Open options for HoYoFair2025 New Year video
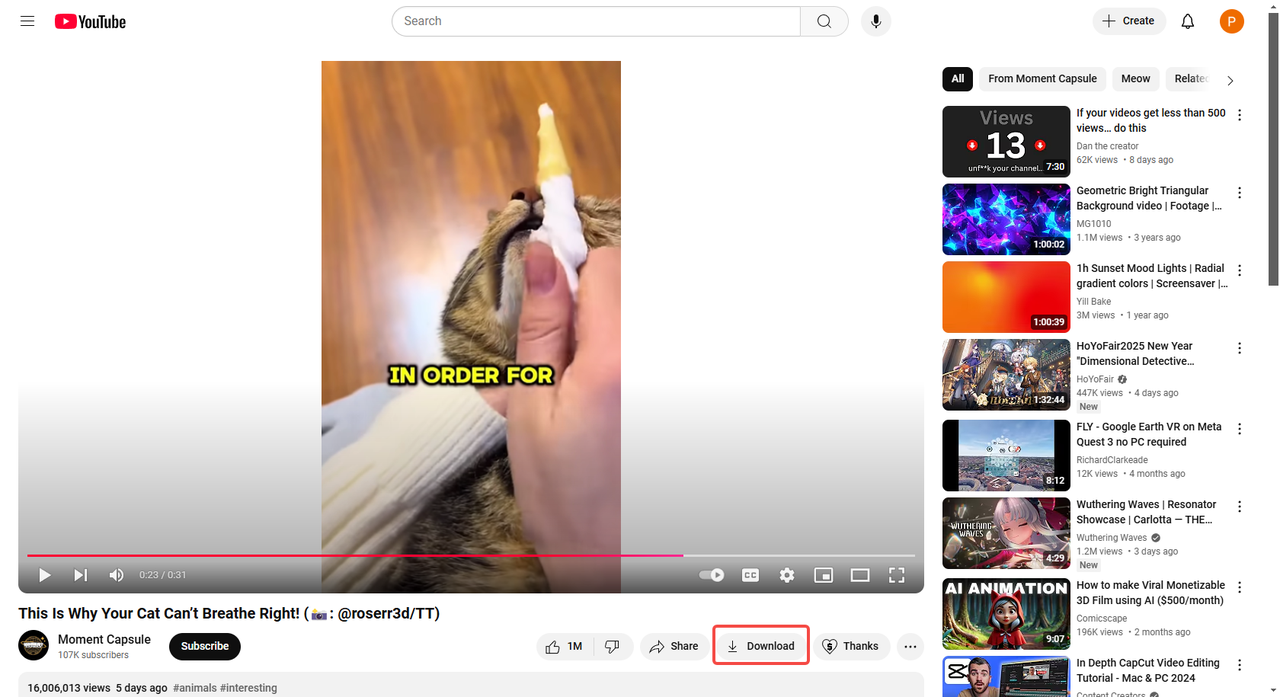1280x697 pixels. (1239, 349)
